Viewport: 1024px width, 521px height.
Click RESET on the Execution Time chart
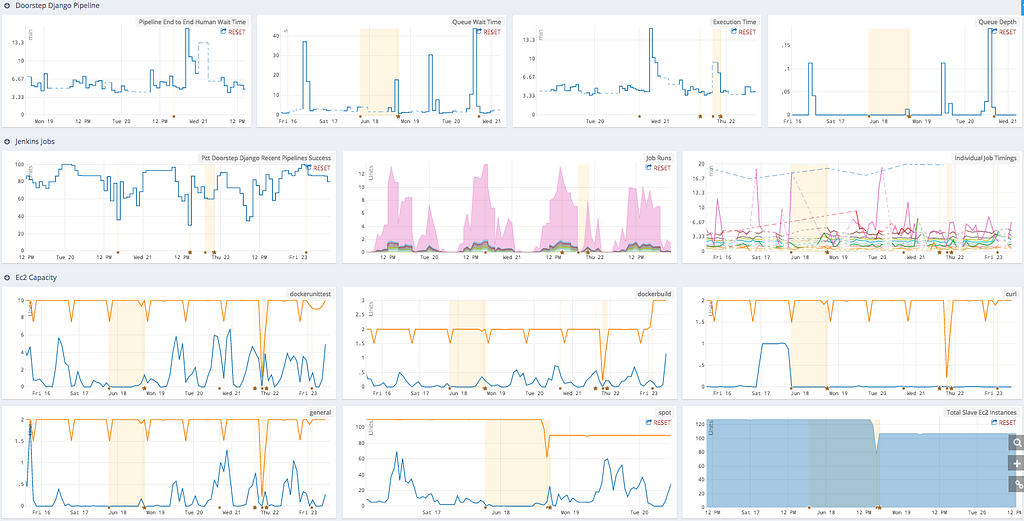click(748, 31)
